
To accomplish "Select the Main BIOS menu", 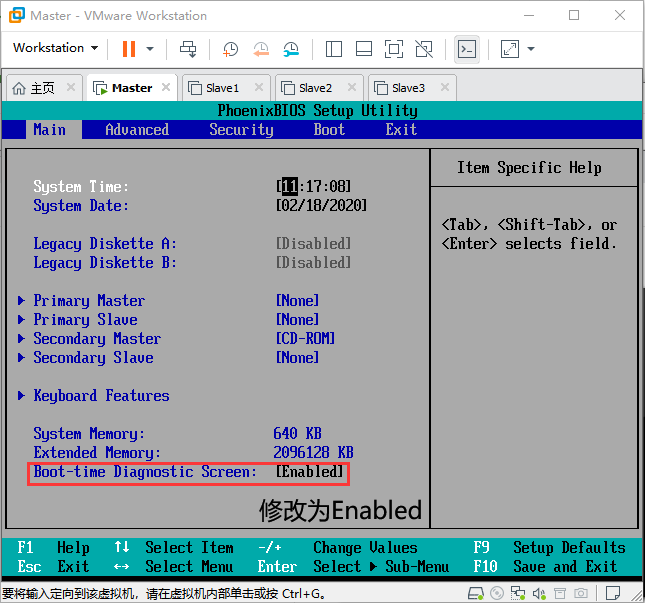I will [x=49, y=130].
